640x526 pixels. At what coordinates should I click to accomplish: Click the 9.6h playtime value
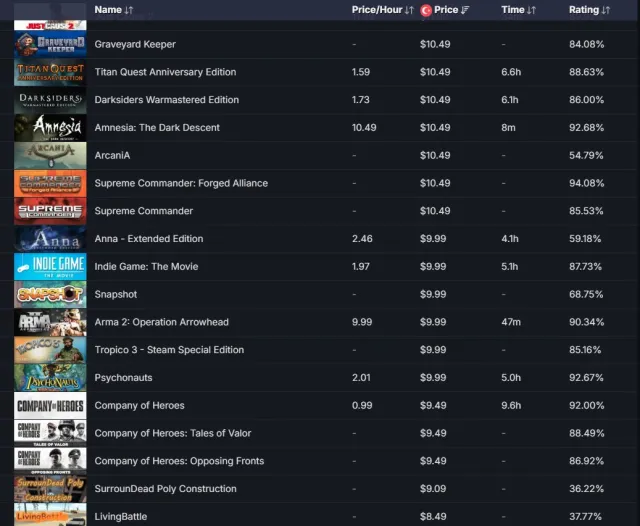511,405
